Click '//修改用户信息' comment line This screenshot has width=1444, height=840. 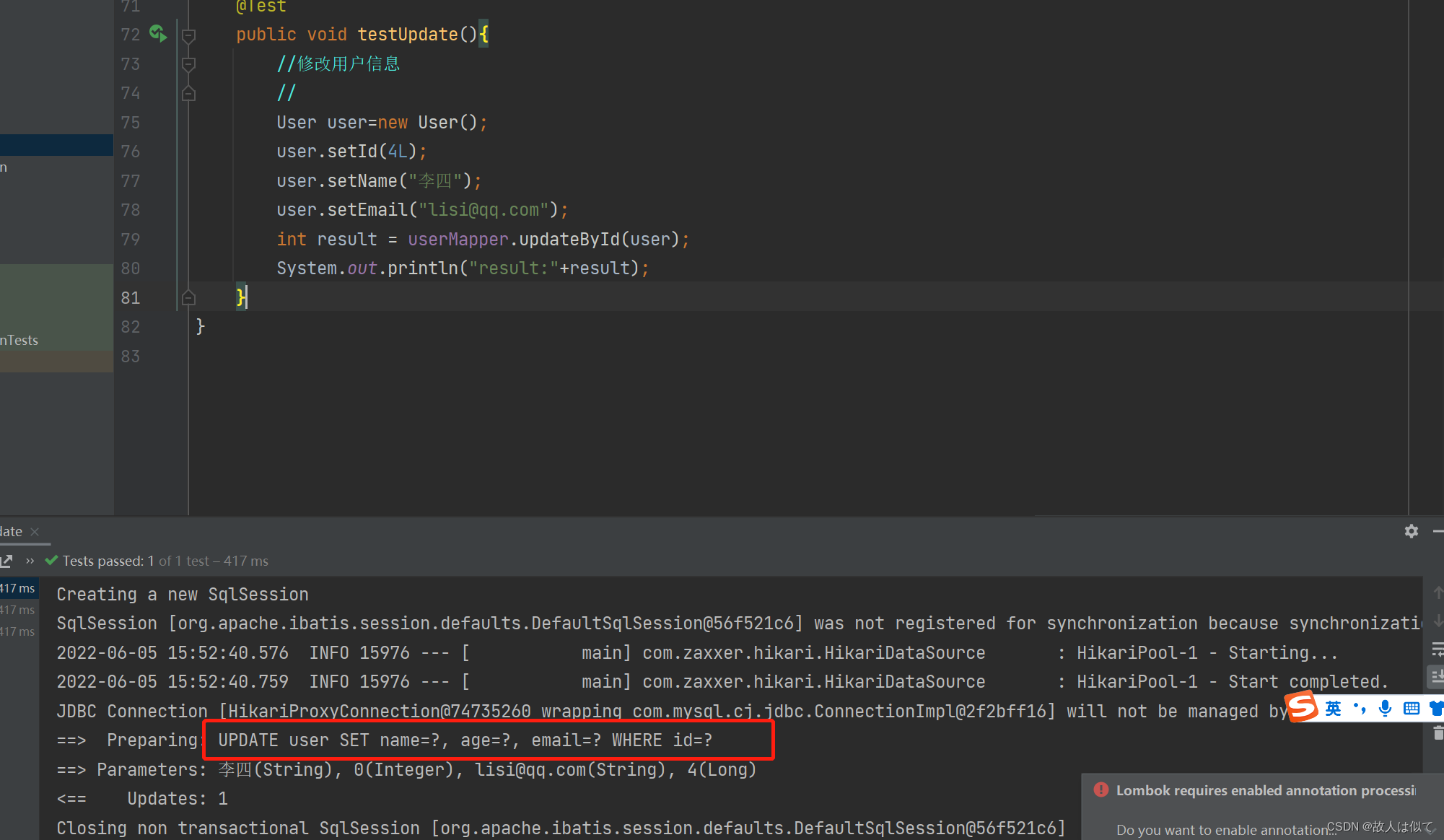(338, 64)
